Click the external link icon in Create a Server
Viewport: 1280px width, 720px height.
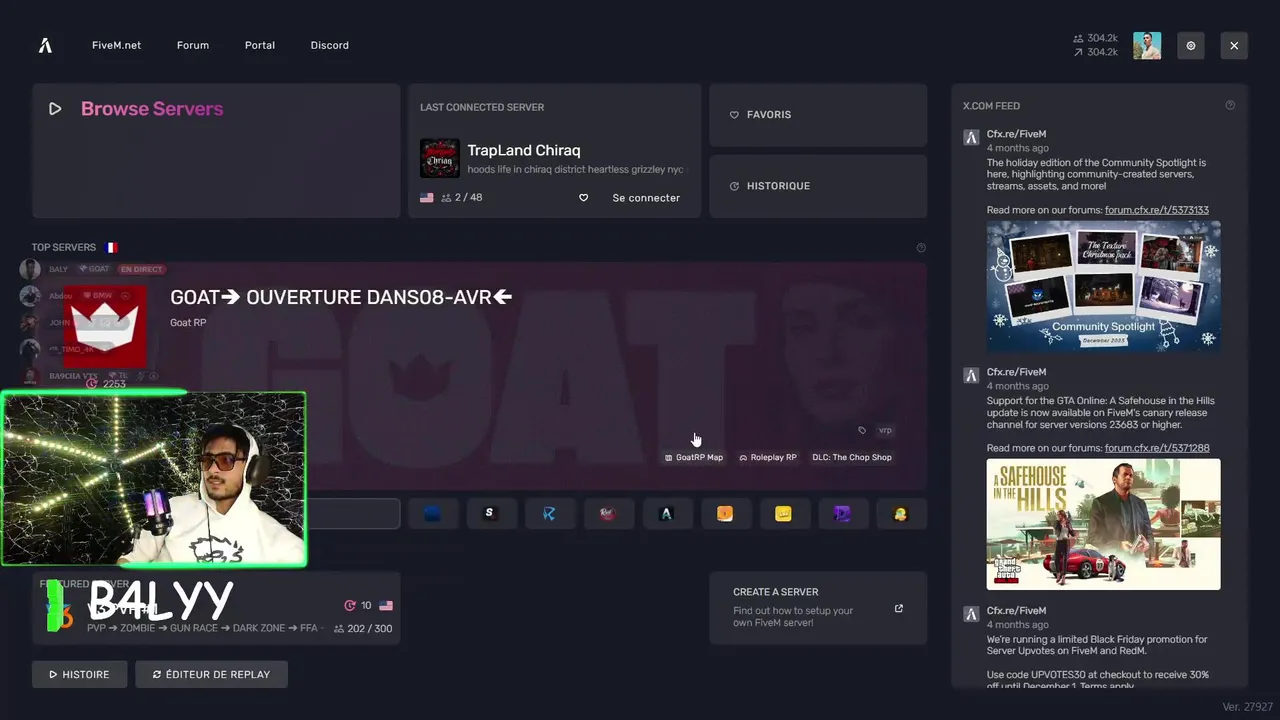(x=898, y=608)
